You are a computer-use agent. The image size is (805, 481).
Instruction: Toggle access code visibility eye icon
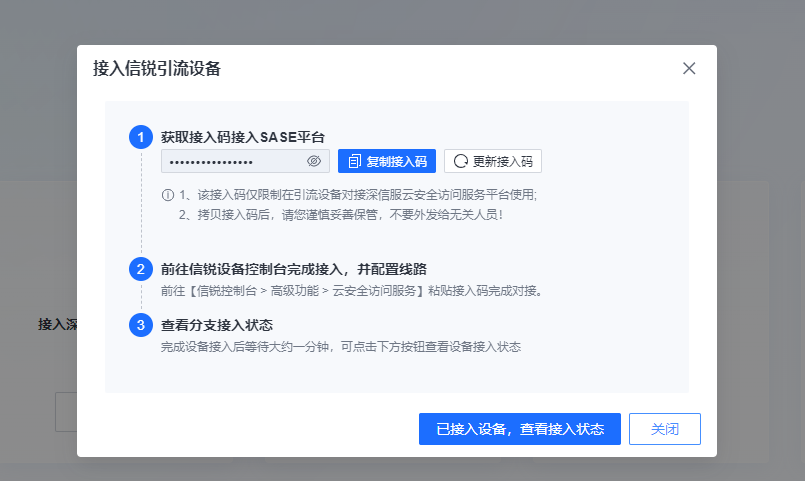tap(314, 161)
